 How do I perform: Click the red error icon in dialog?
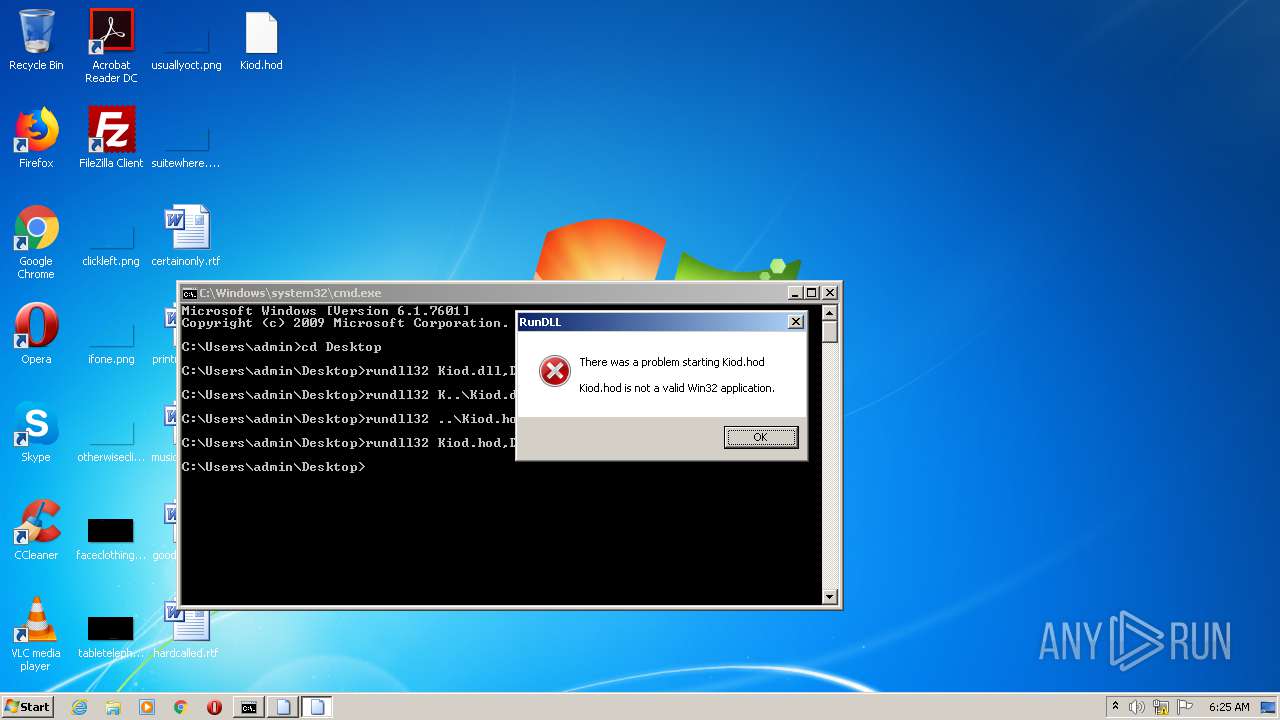click(x=554, y=372)
